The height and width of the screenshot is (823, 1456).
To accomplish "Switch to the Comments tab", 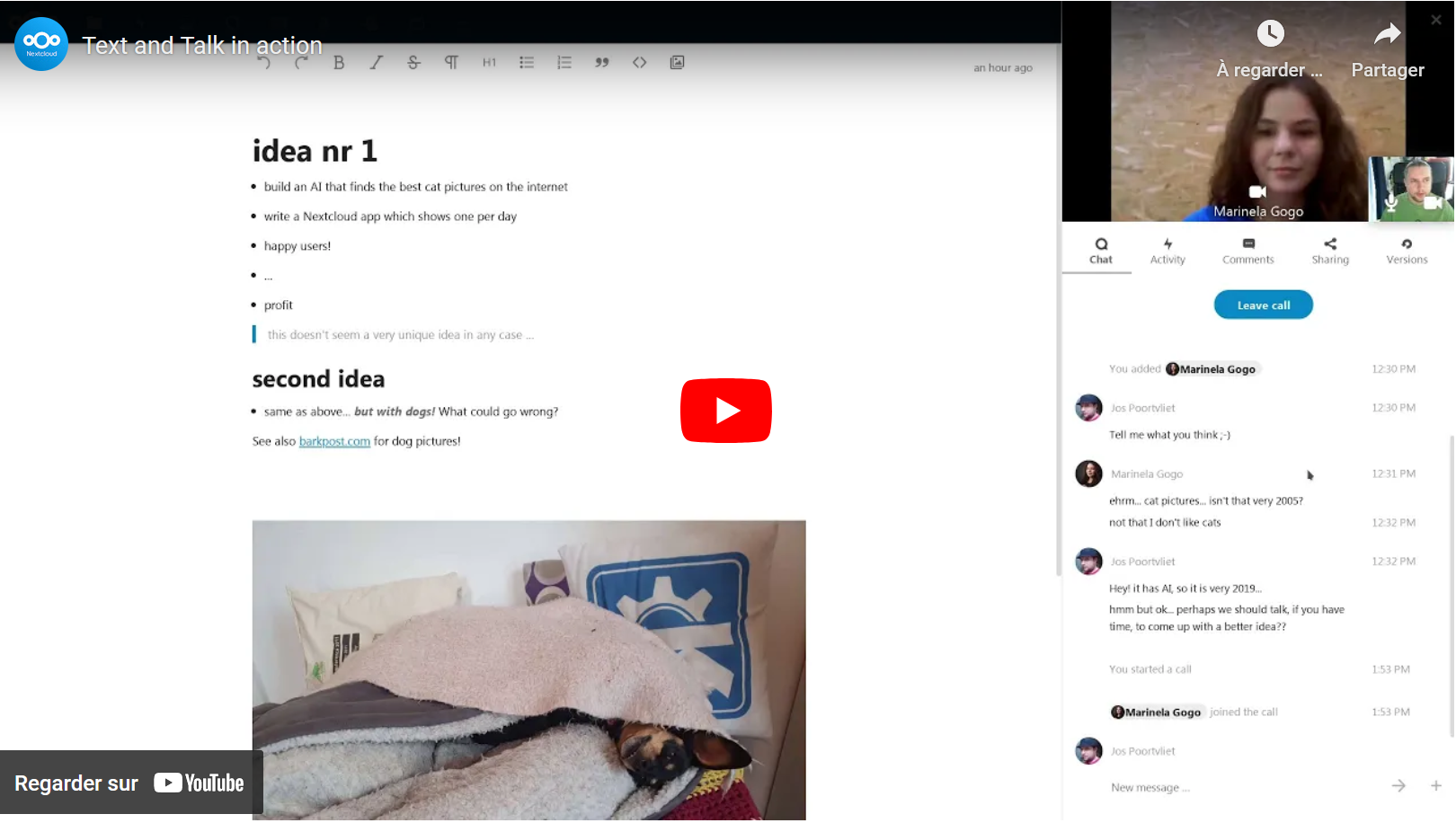I will tap(1248, 251).
